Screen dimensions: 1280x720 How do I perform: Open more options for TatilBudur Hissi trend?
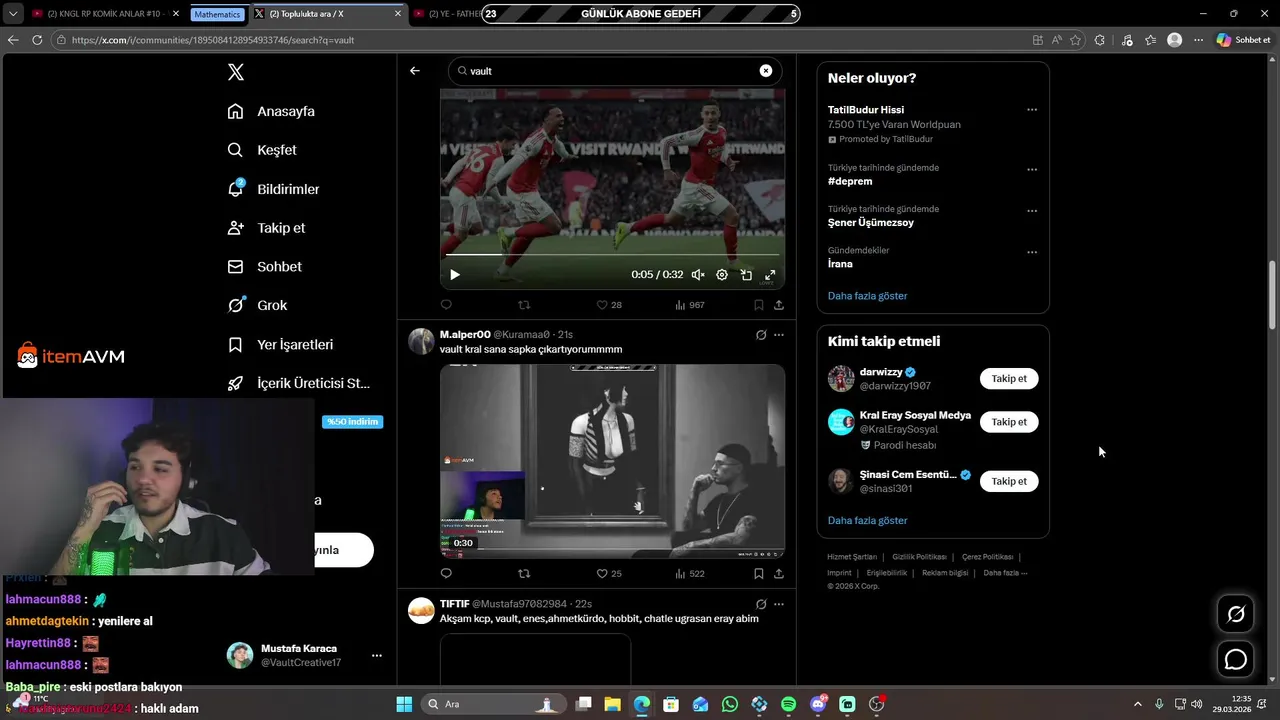tap(1032, 110)
